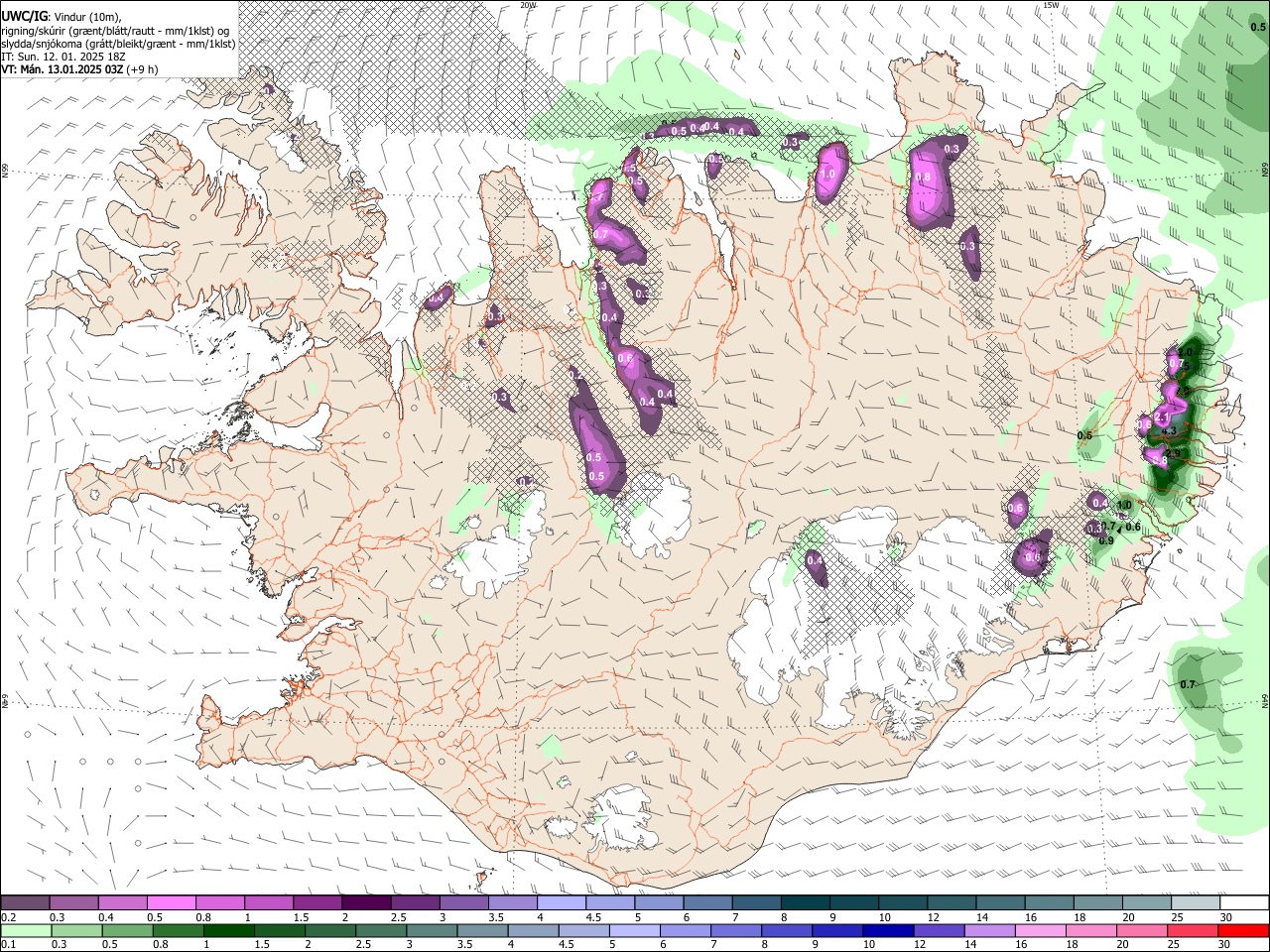The height and width of the screenshot is (952, 1270).
Task: Click the light grey upper swatch between 25 and 30
Action: [1195, 902]
